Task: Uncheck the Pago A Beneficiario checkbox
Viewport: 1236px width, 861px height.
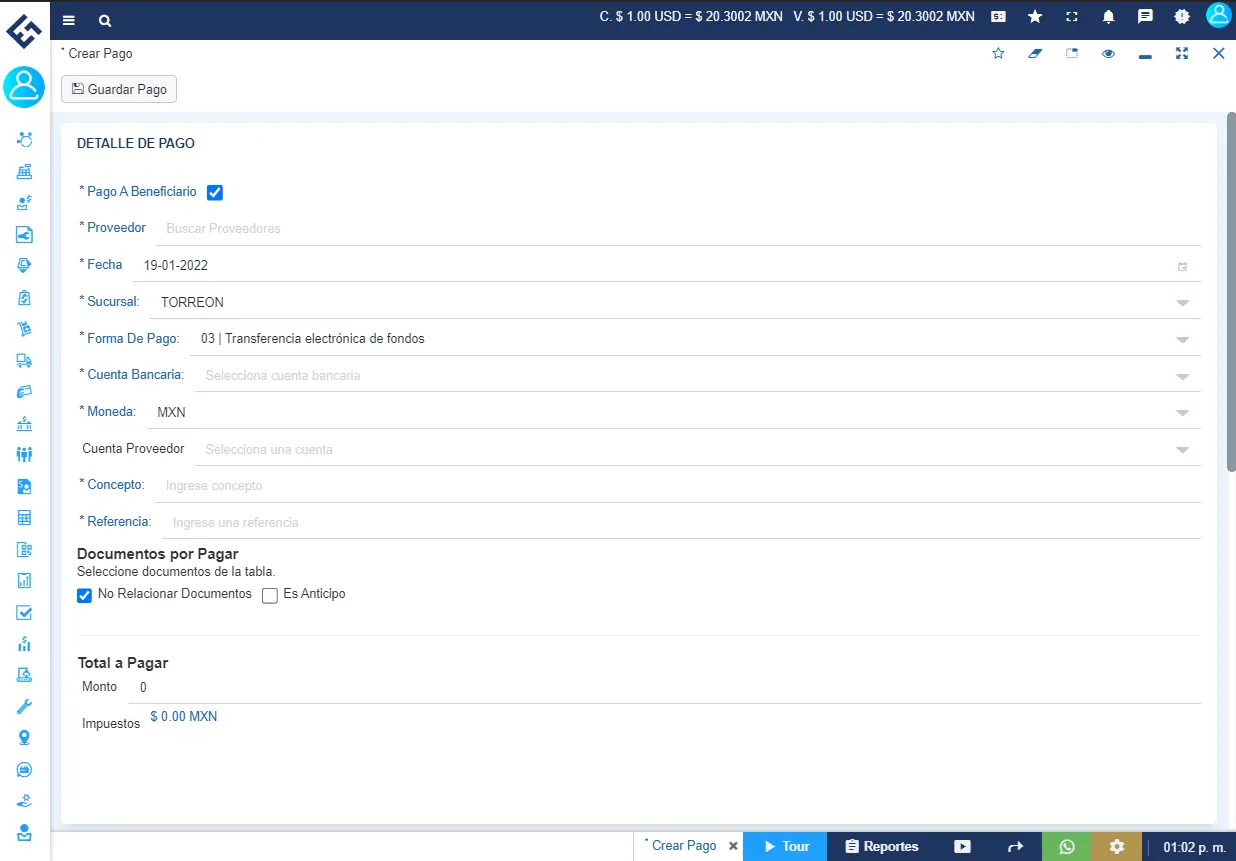Action: pos(215,193)
